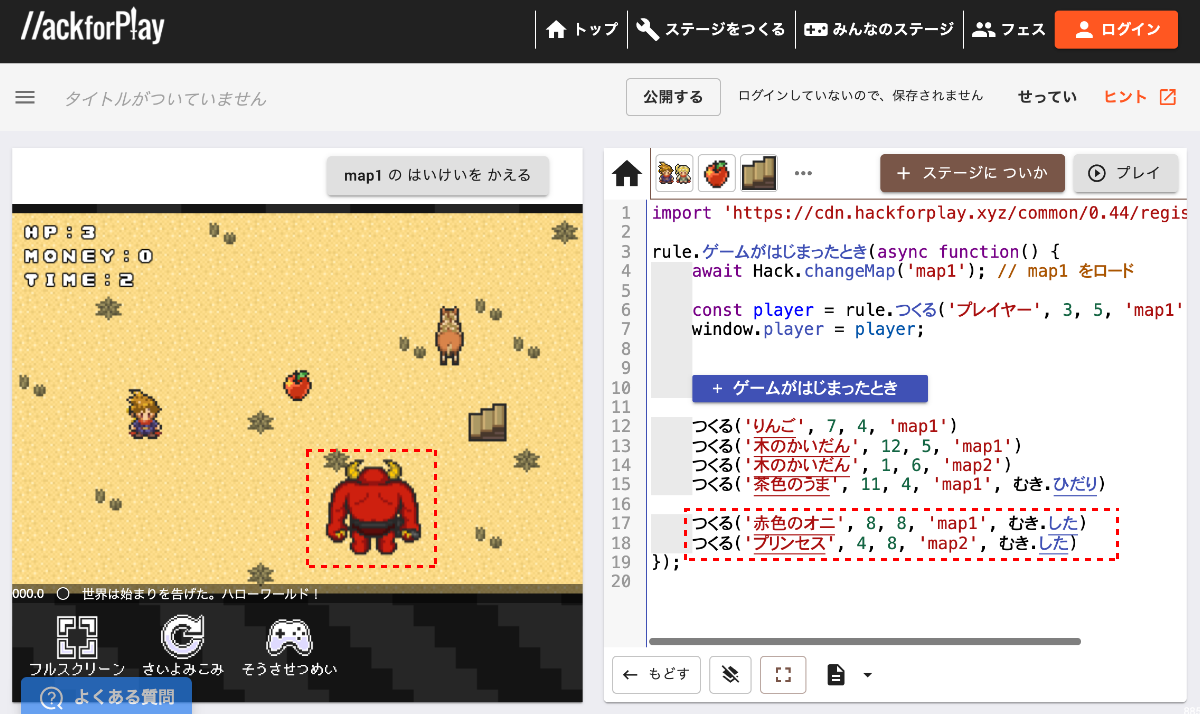The height and width of the screenshot is (714, 1200).
Task: Click the document icon in the bottom code toolbar
Action: [836, 675]
